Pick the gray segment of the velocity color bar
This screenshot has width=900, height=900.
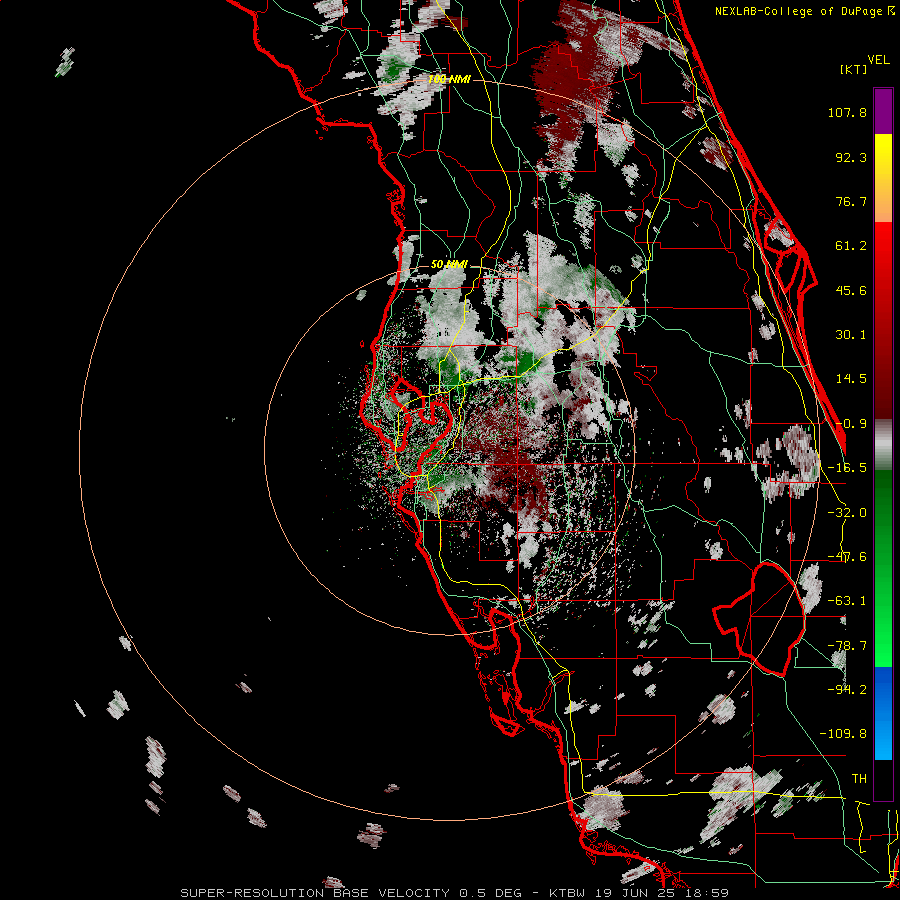tap(883, 445)
